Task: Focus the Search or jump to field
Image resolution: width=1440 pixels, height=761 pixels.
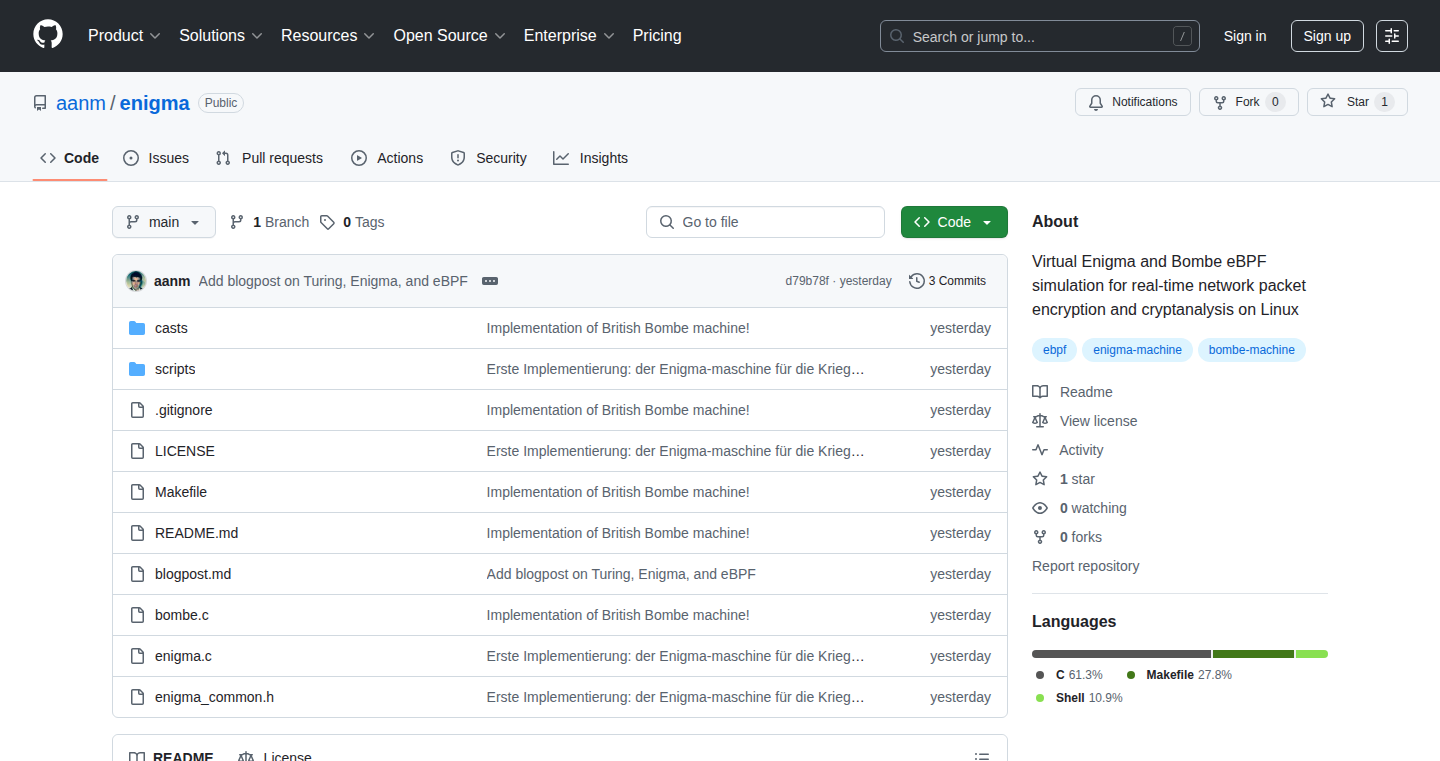Action: [1040, 36]
